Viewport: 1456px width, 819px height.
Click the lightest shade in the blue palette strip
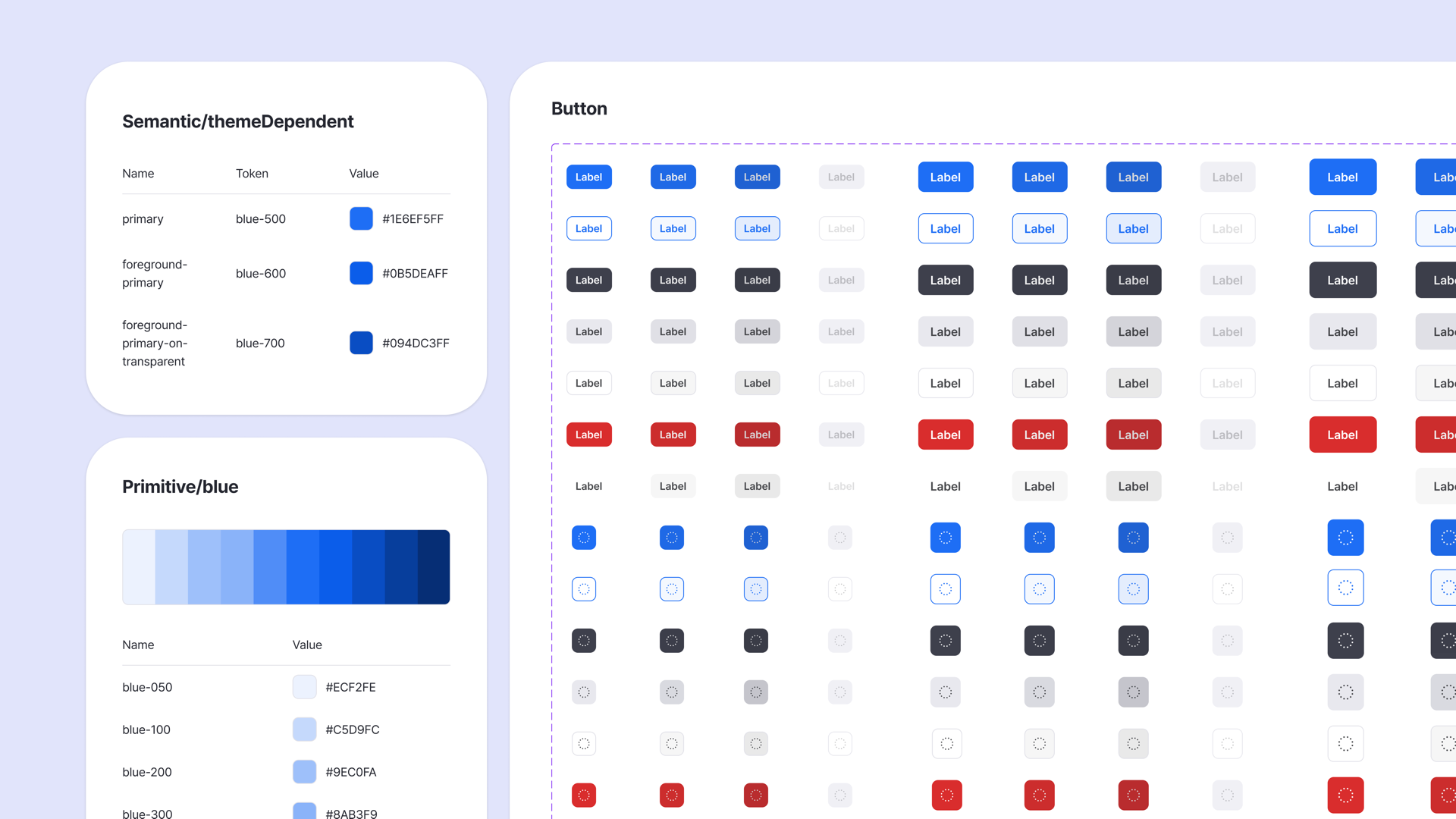pos(139,567)
